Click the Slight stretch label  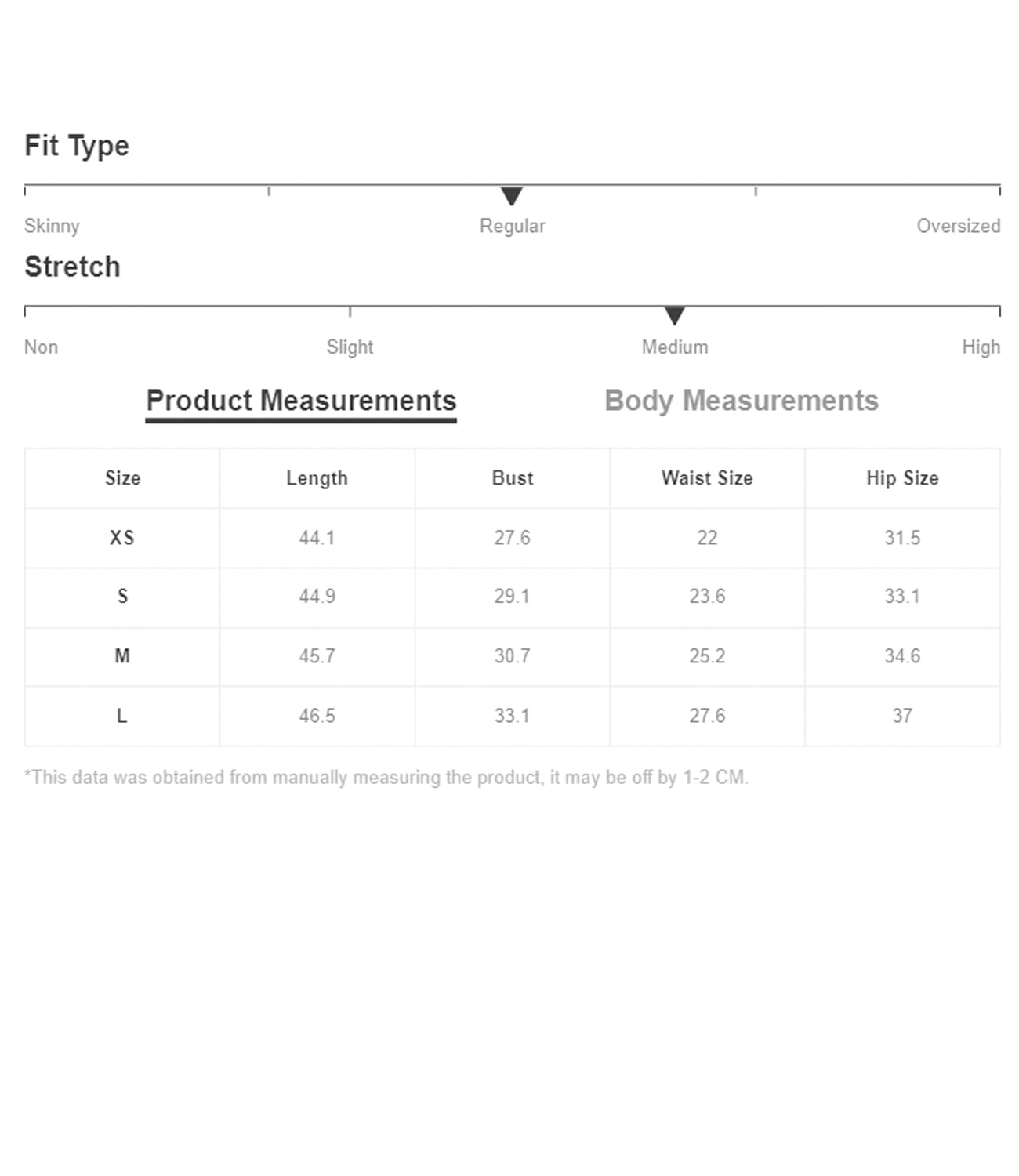point(350,347)
